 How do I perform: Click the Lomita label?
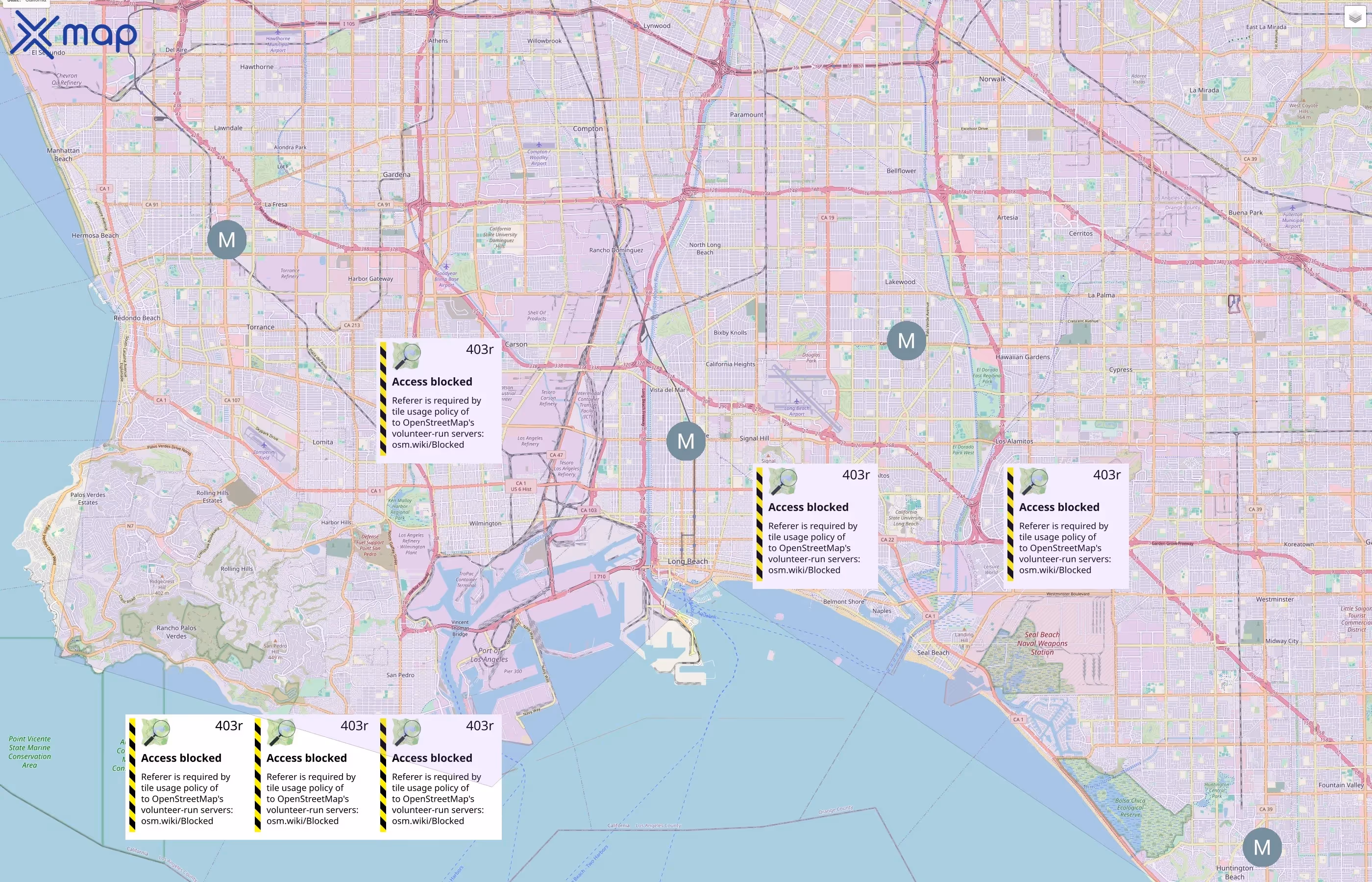click(322, 442)
